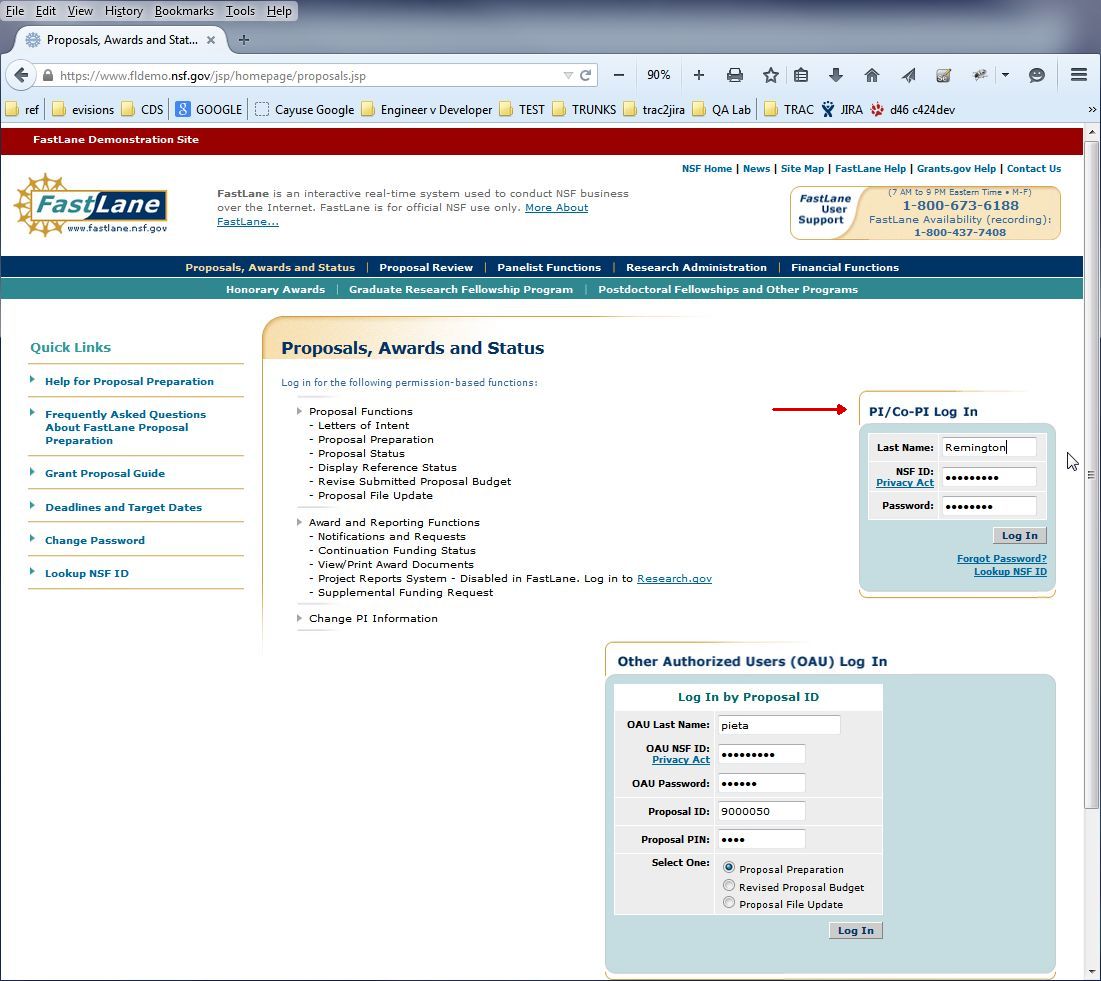Zoom in with the plus icon
The width and height of the screenshot is (1101, 981).
coord(699,75)
